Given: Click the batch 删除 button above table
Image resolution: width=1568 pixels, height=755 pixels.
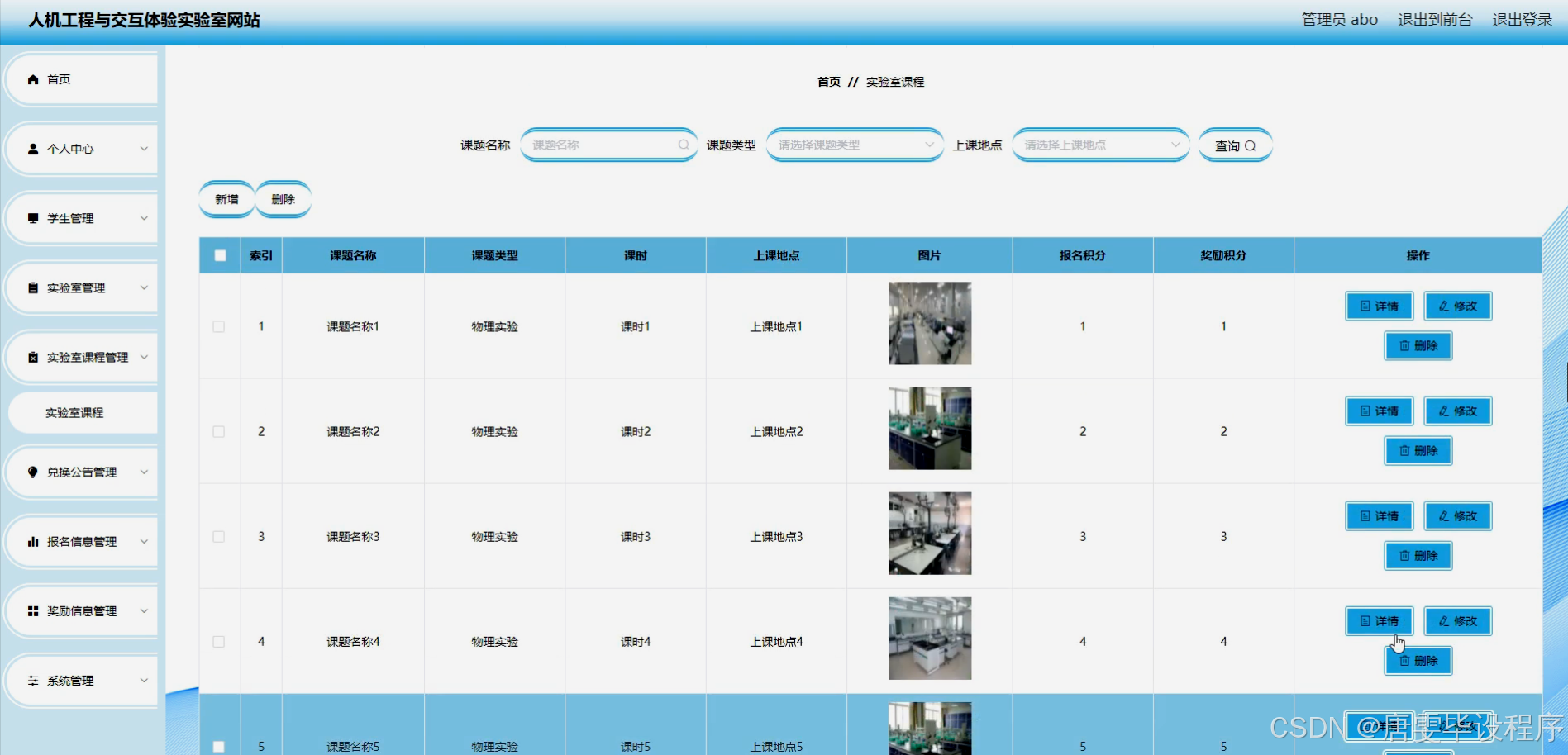Looking at the screenshot, I should pos(283,199).
